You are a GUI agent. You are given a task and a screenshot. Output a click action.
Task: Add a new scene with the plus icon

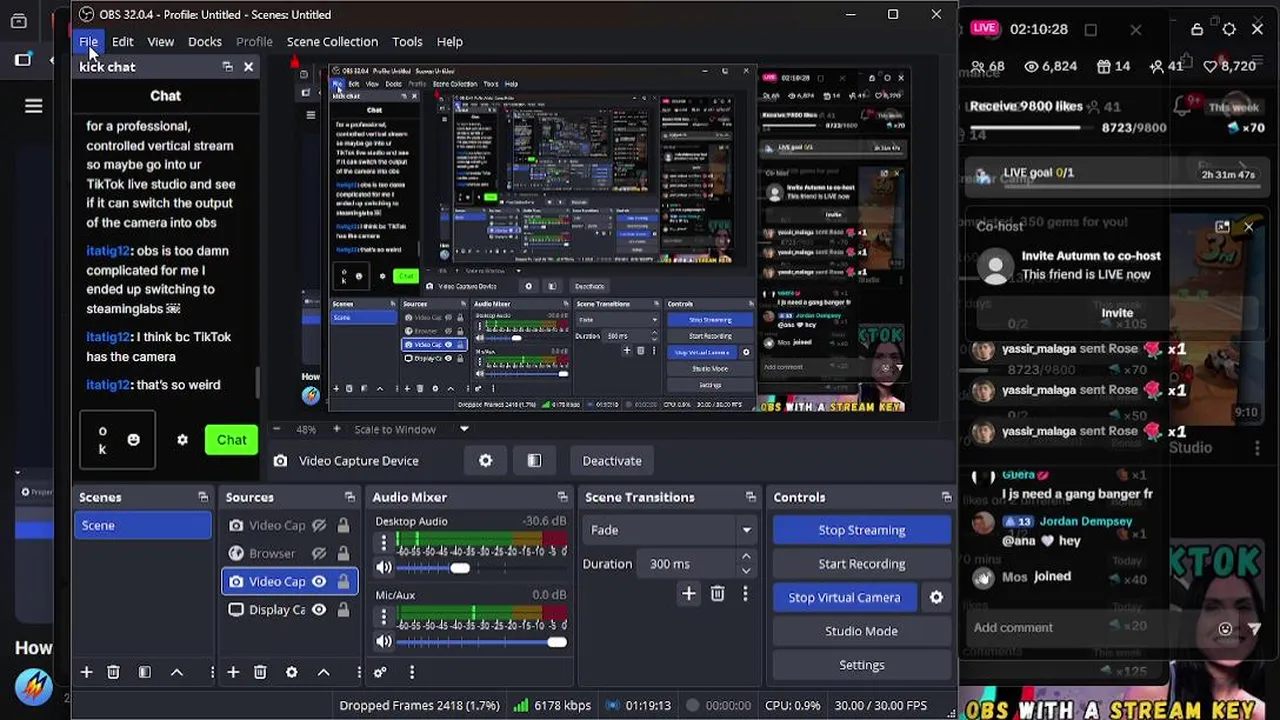(86, 673)
